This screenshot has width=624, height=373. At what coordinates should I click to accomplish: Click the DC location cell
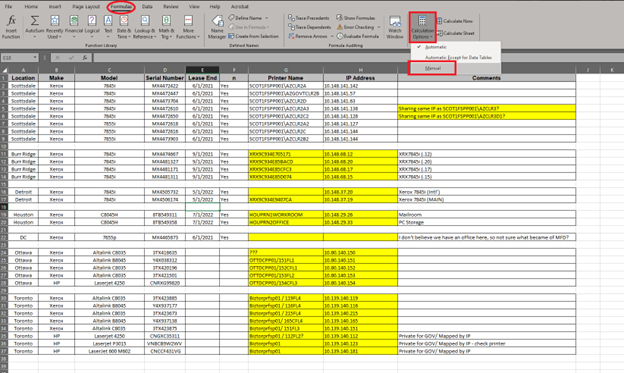(23, 237)
